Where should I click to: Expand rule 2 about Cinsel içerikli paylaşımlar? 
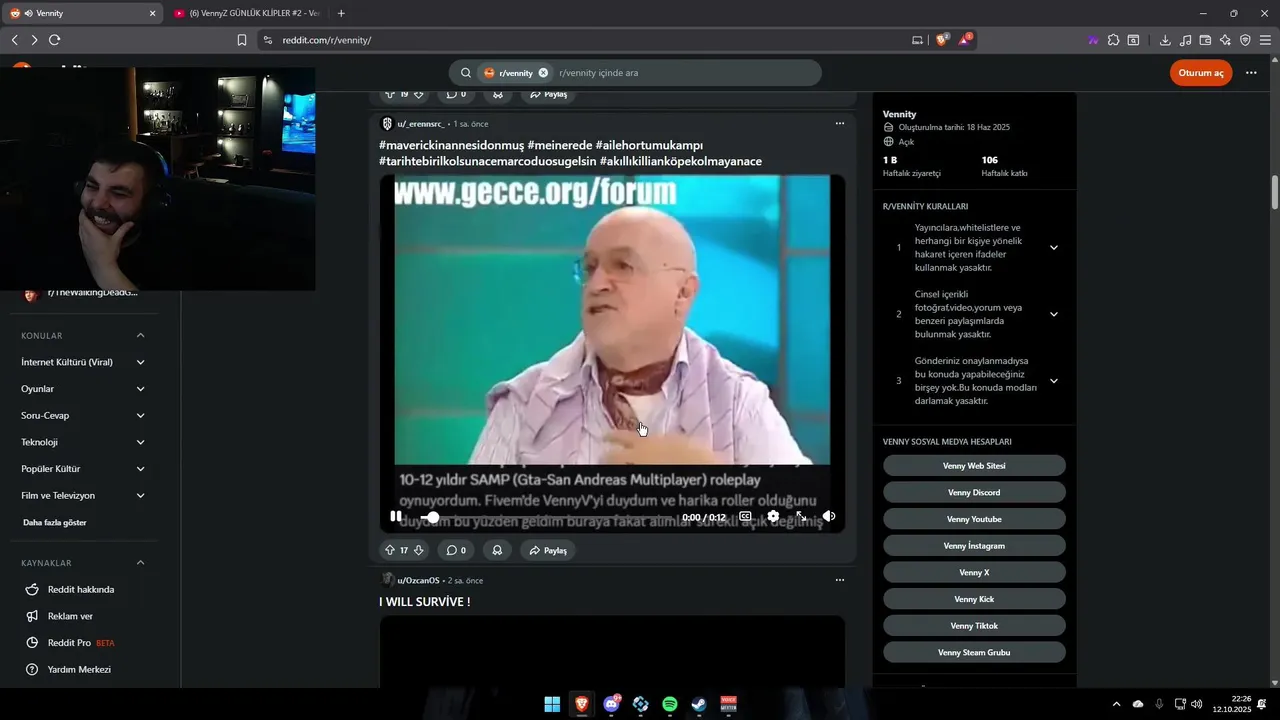coord(1053,314)
